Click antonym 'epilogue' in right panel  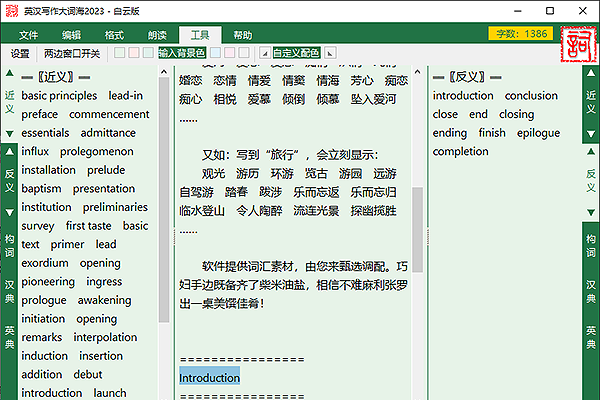coord(538,133)
